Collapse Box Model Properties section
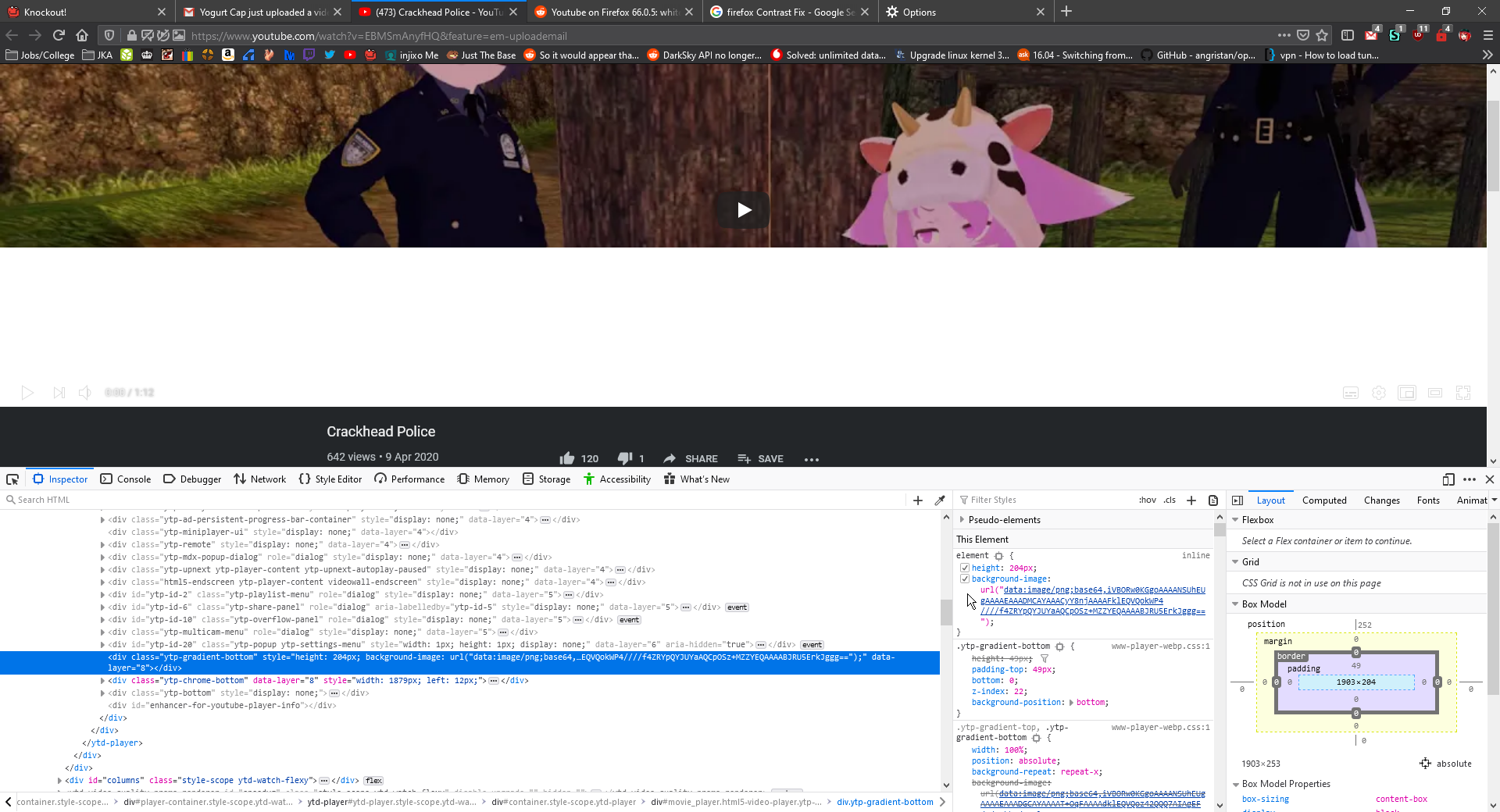The image size is (1500, 812). (x=1235, y=784)
